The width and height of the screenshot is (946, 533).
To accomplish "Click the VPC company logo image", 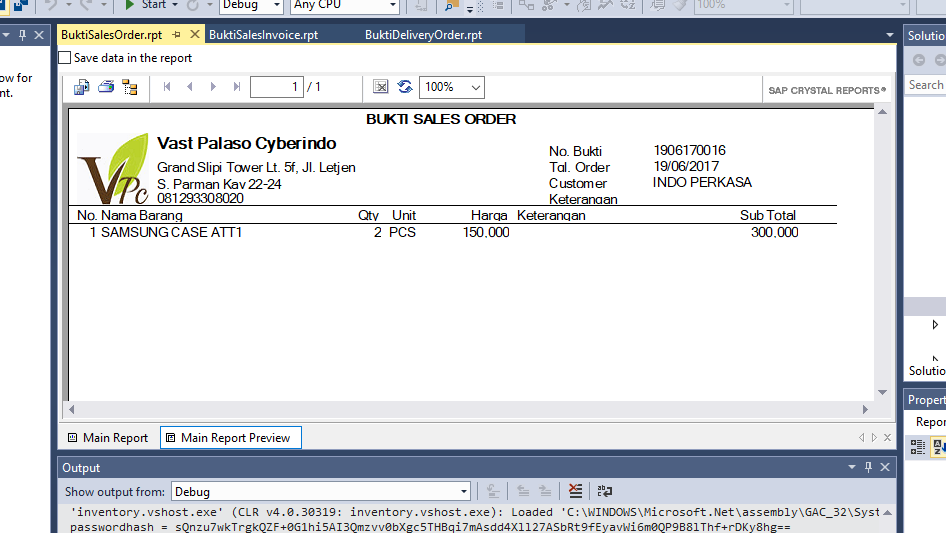I will point(113,168).
